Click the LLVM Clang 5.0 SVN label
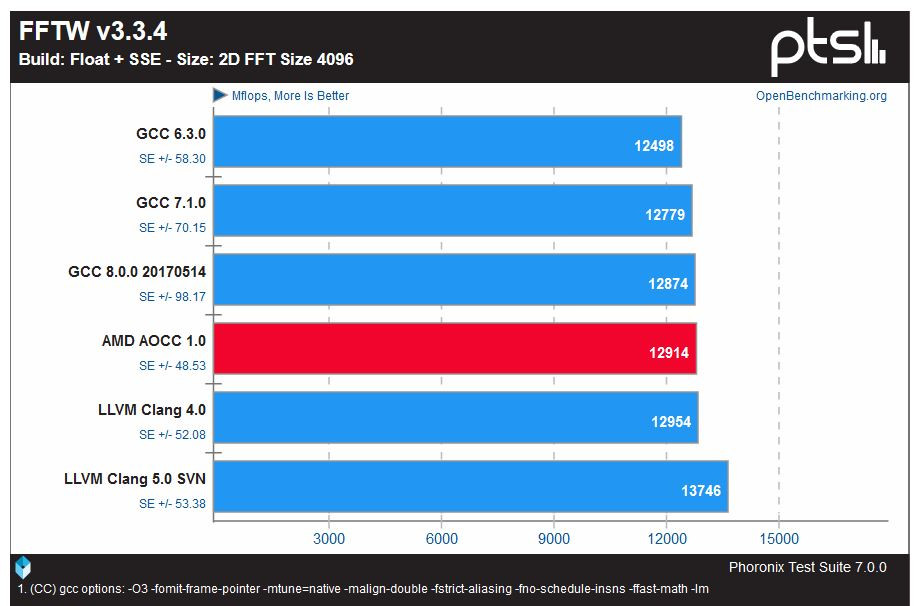This screenshot has height=606, width=919. pos(135,479)
